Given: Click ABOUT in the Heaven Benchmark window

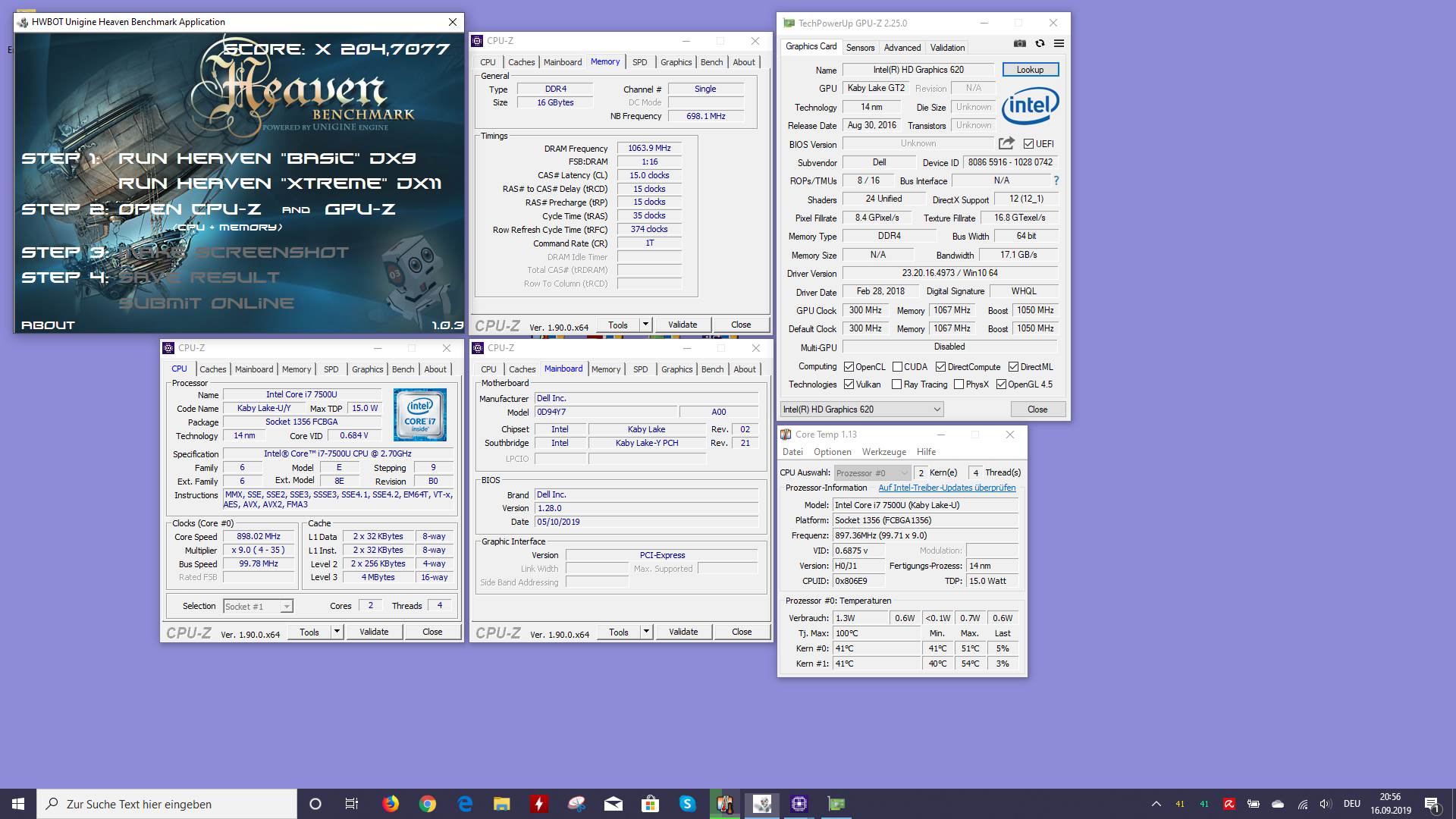Looking at the screenshot, I should coord(48,325).
